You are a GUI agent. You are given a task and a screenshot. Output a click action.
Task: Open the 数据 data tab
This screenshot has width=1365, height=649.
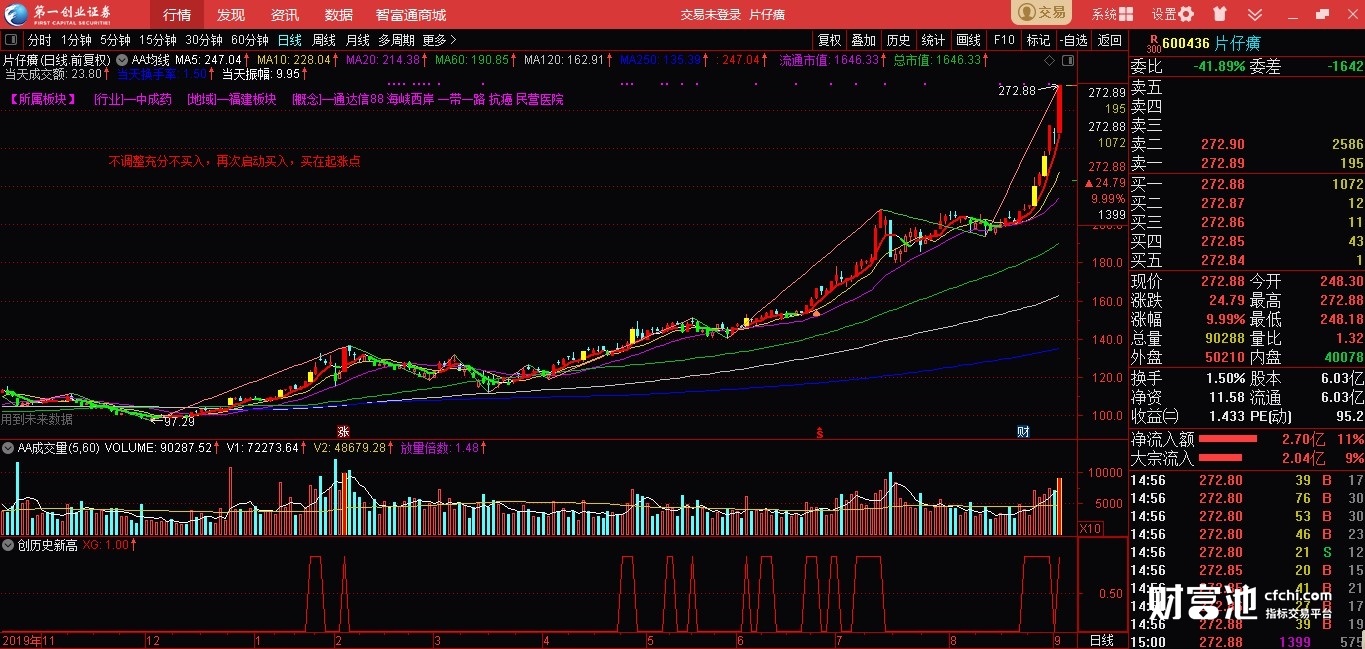point(339,14)
